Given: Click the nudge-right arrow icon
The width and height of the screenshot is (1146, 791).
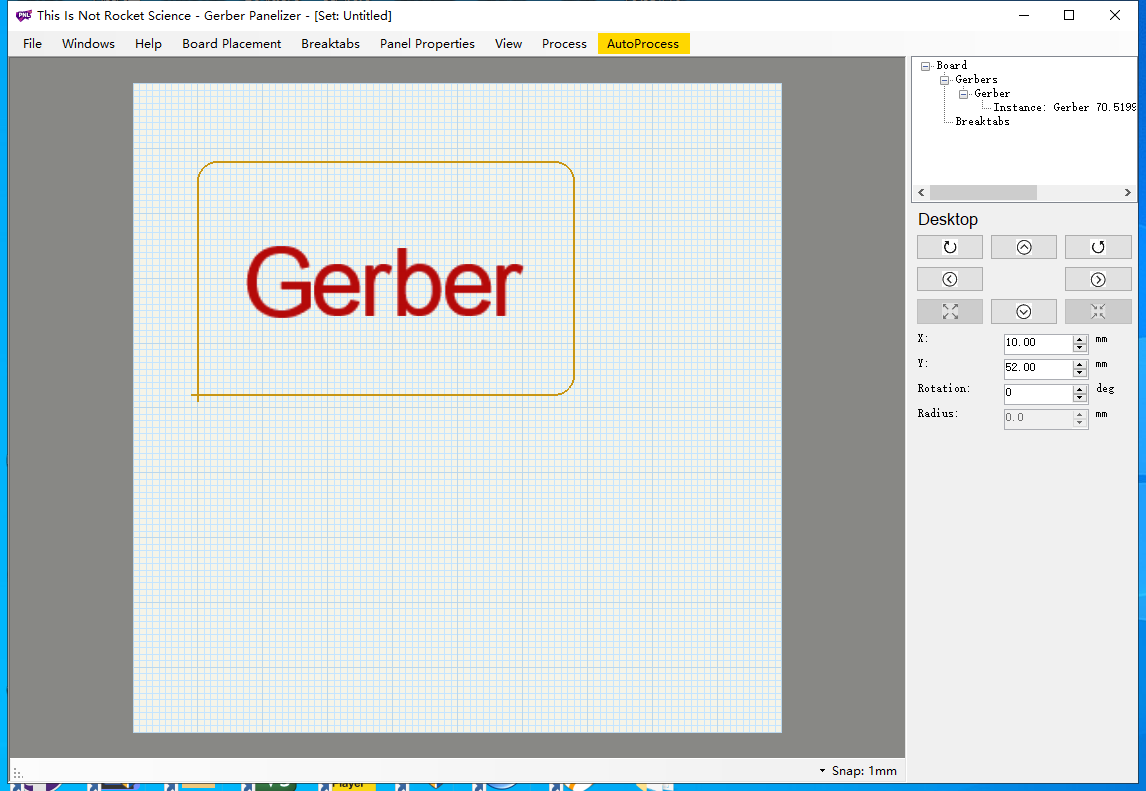Looking at the screenshot, I should [1098, 279].
